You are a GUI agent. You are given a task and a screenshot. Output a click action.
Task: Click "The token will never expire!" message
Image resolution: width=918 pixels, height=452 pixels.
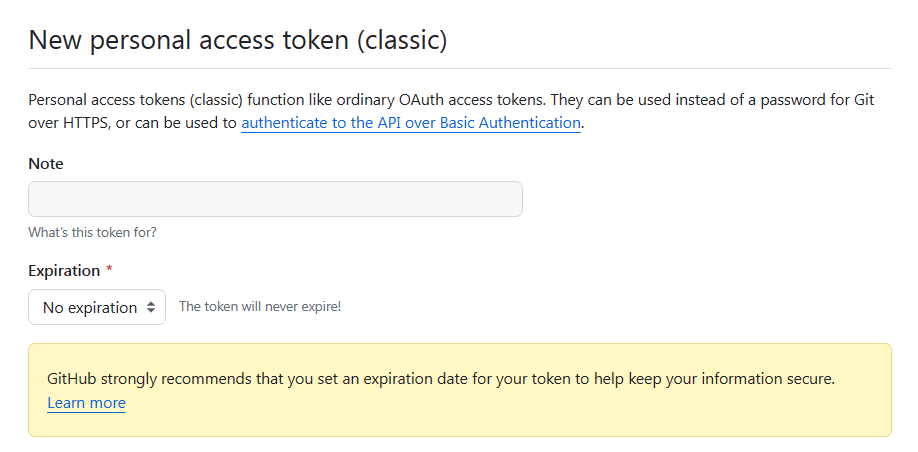pos(260,306)
